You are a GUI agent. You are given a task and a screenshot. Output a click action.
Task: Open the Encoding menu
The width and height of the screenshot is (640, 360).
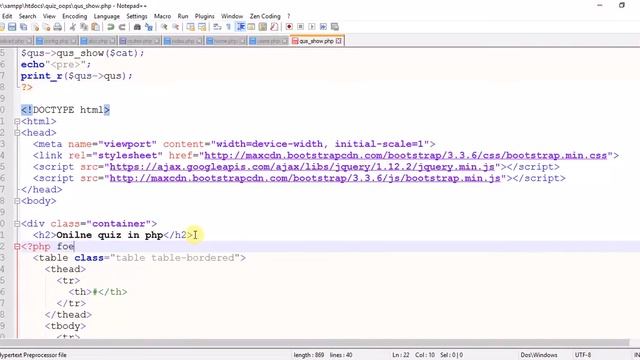click(75, 16)
